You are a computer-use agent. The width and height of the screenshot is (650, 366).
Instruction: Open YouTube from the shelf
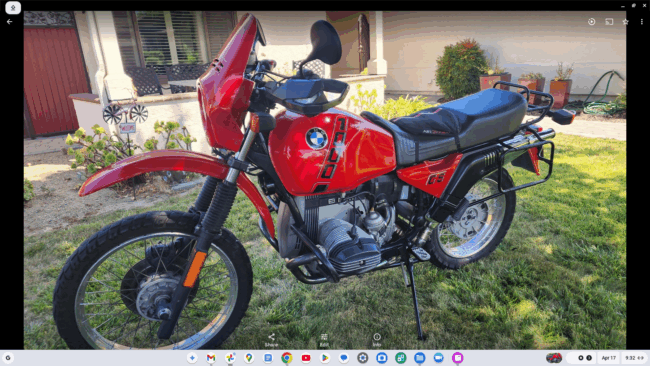tap(306, 358)
